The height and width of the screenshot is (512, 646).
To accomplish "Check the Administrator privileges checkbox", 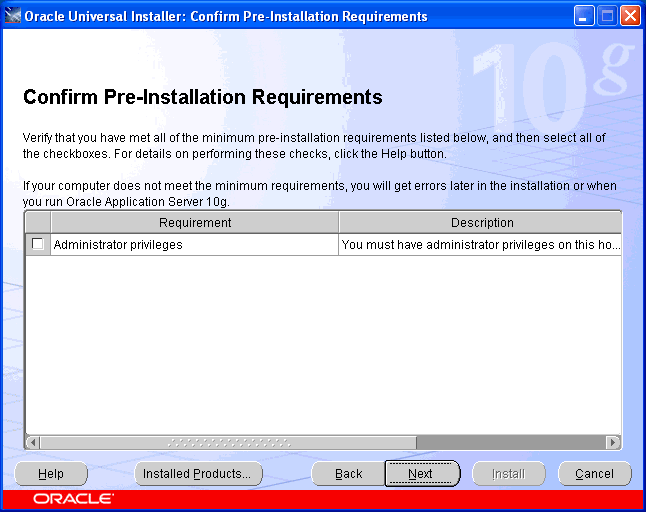I will pyautogui.click(x=37, y=244).
